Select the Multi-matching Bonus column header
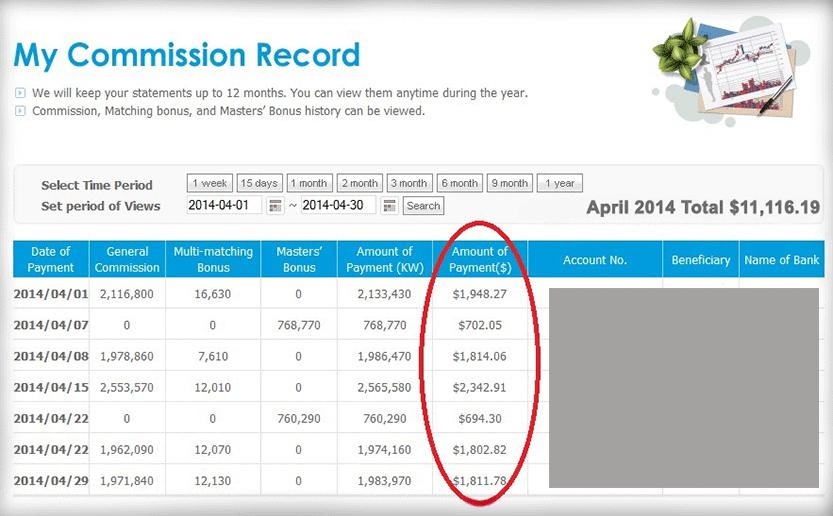 [x=211, y=260]
